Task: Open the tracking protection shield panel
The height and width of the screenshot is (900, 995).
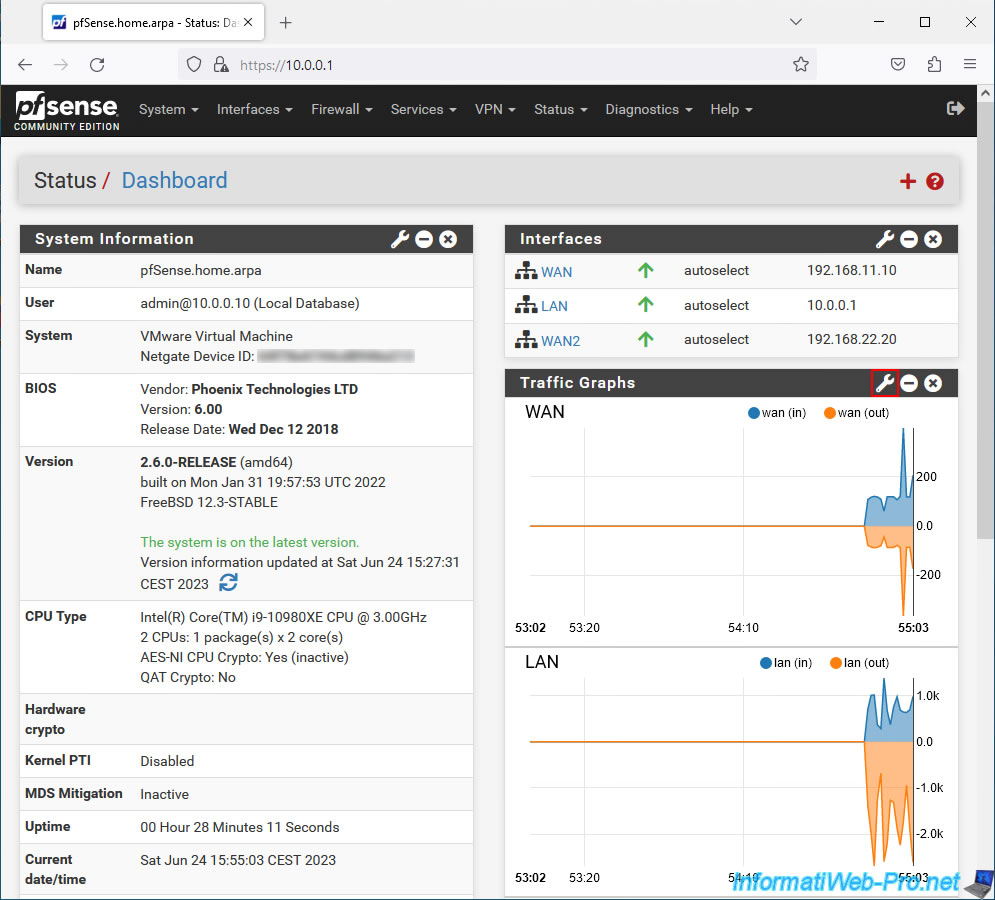Action: click(x=194, y=65)
